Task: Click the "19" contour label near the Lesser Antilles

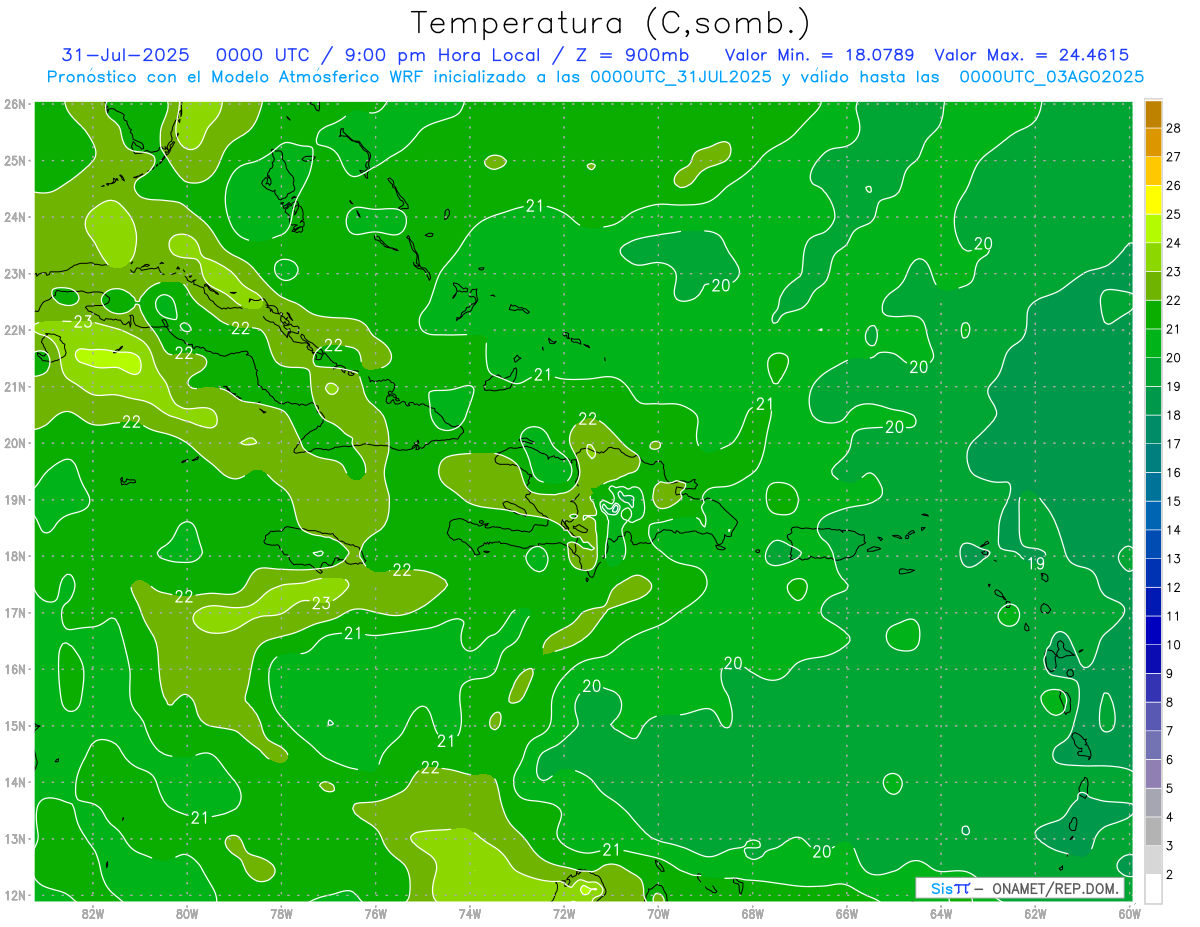Action: (x=1036, y=564)
